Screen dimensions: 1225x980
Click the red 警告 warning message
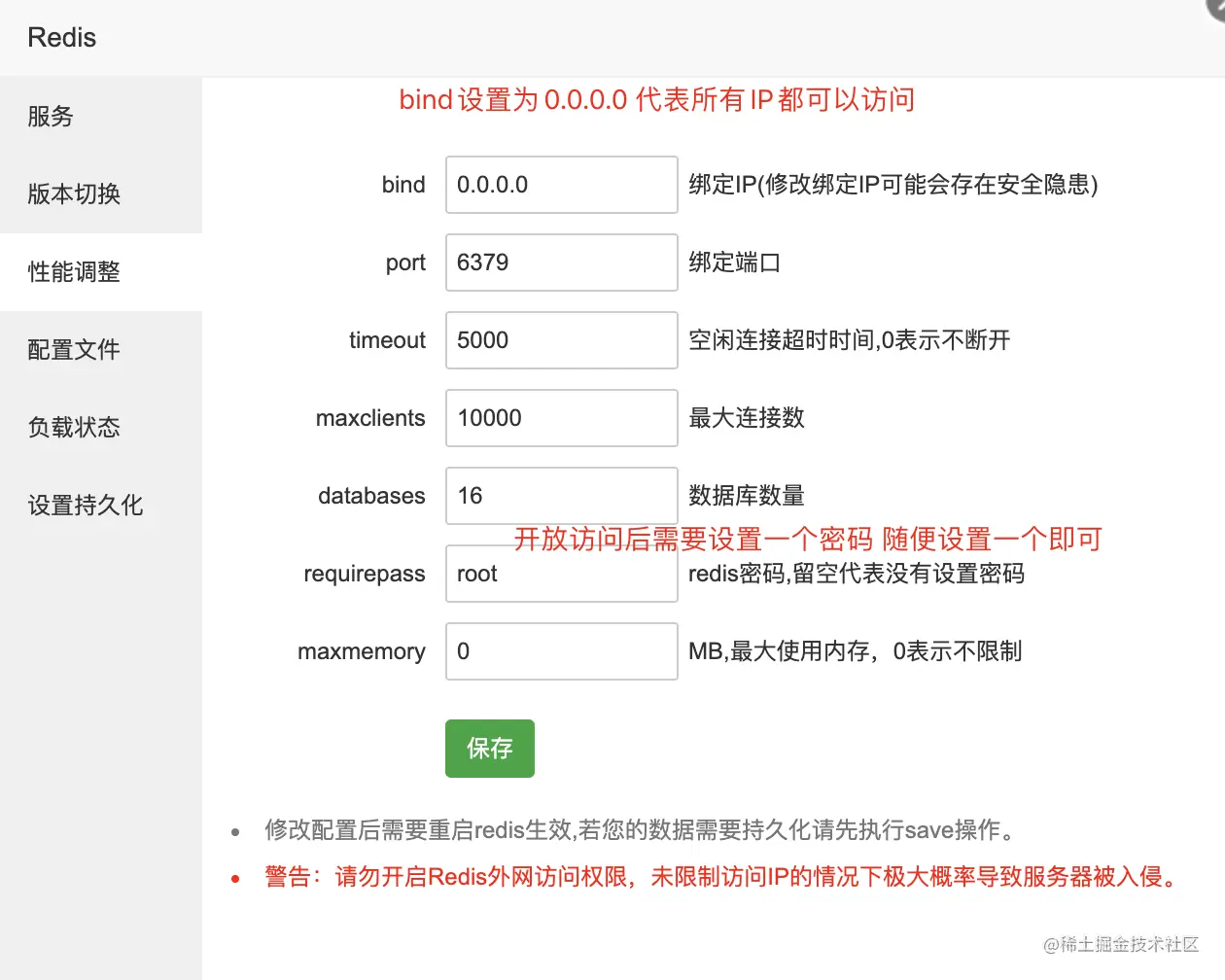tap(723, 877)
